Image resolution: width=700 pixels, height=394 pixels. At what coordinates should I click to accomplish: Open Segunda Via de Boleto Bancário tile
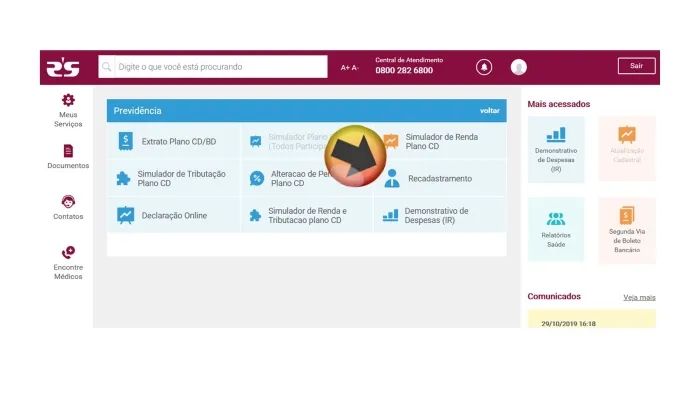point(627,230)
